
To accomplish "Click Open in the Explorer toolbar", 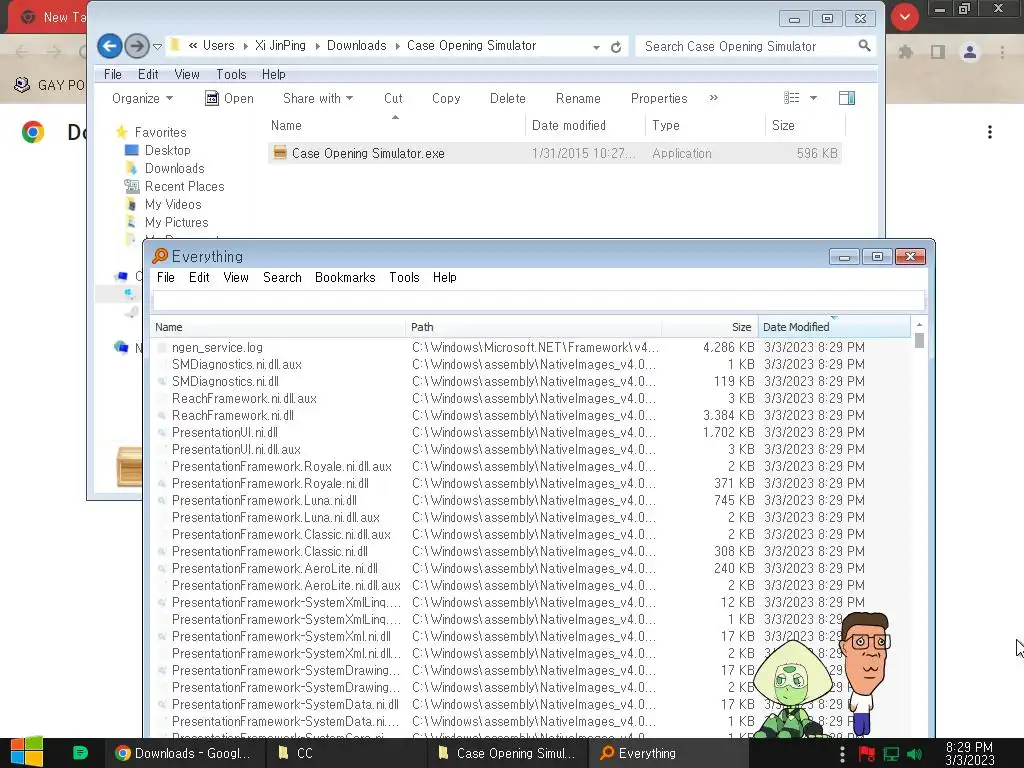I will click(x=229, y=99).
